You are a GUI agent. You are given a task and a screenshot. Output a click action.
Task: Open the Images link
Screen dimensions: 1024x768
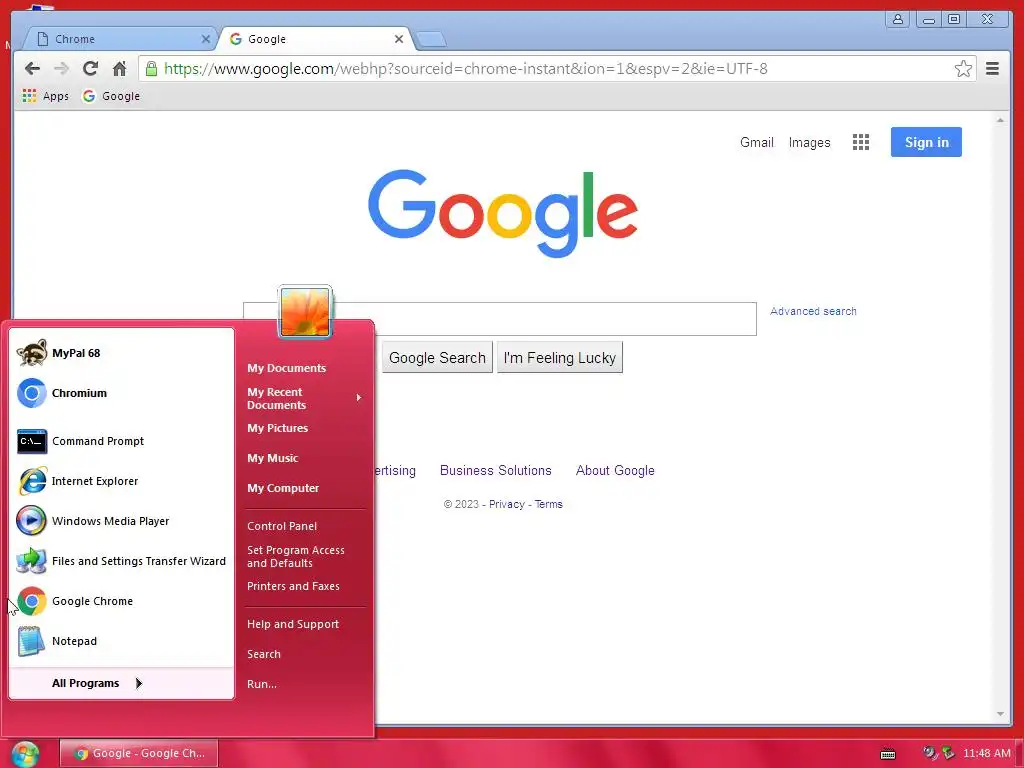point(809,142)
